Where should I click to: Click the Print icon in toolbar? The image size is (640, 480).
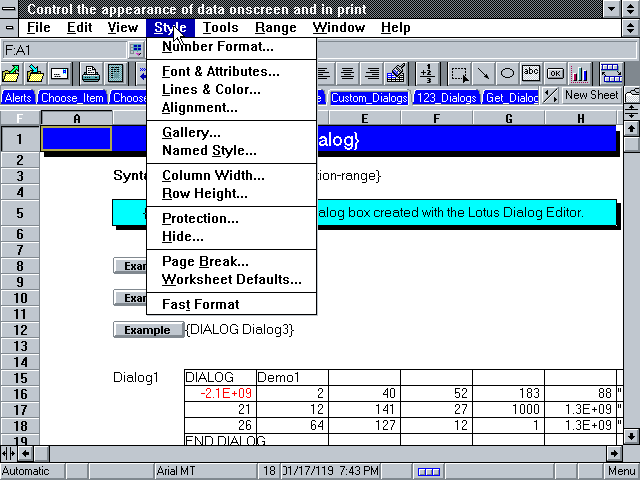click(x=91, y=74)
